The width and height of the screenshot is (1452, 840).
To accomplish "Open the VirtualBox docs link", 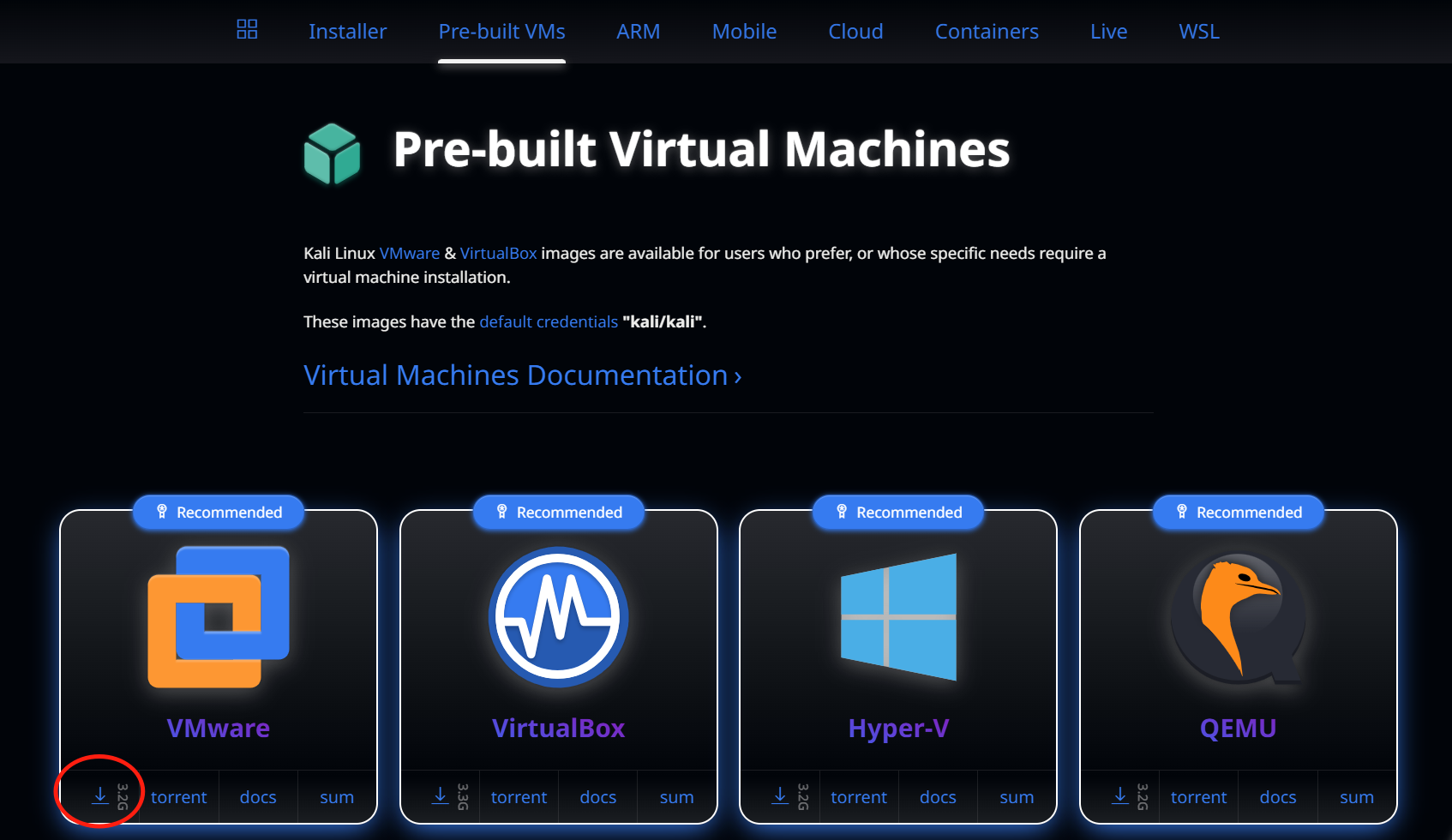I will 598,797.
